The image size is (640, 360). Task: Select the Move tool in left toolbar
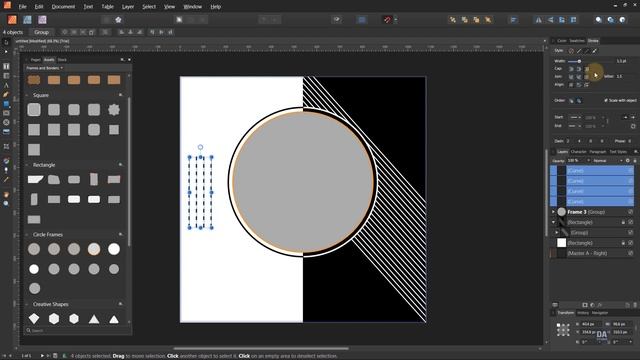[x=6, y=42]
